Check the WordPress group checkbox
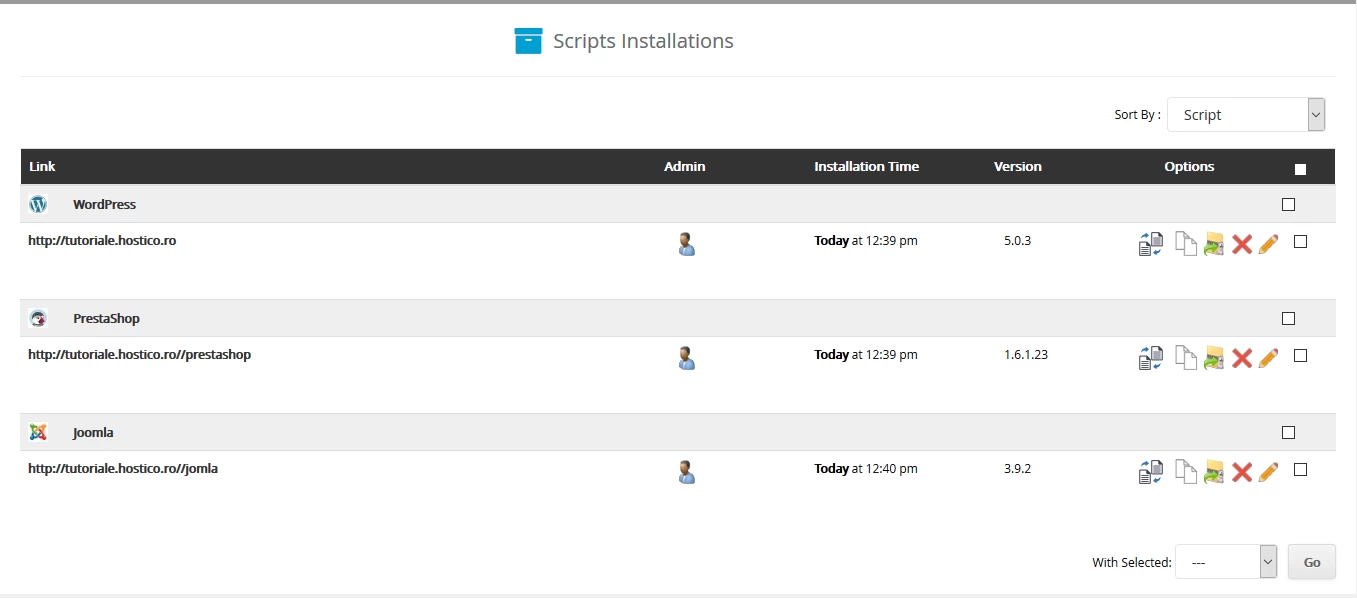The image size is (1357, 598). [x=1288, y=204]
